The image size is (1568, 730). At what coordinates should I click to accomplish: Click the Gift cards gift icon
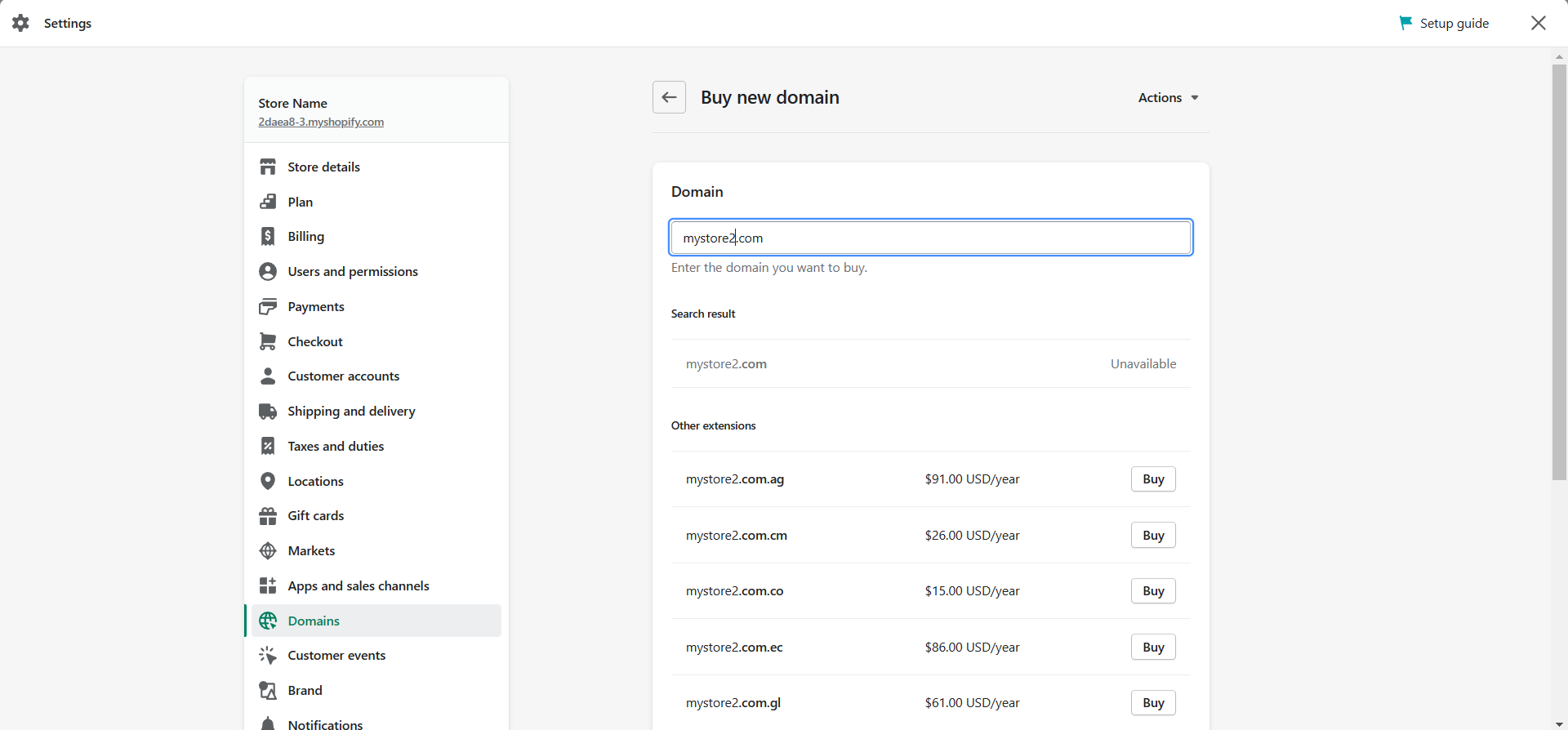coord(268,515)
